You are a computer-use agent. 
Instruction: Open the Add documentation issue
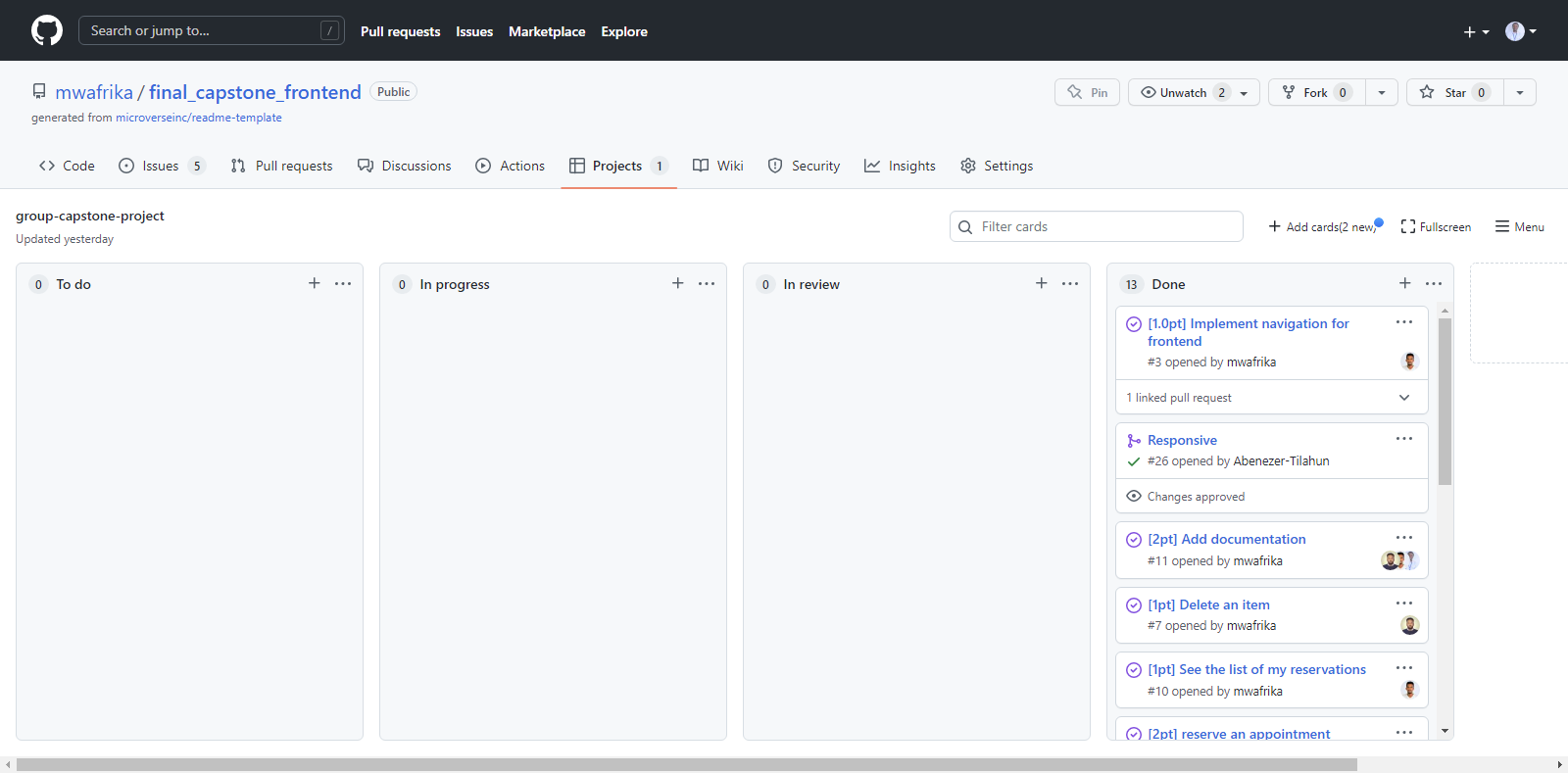(x=1227, y=539)
